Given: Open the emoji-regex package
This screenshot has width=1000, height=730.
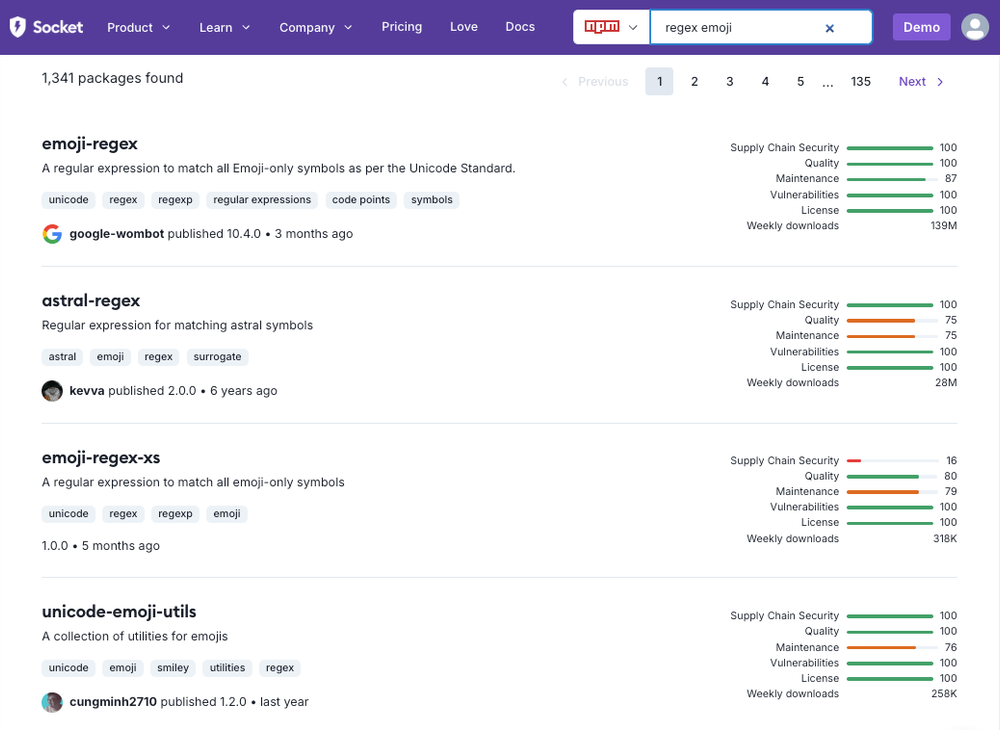Looking at the screenshot, I should coord(89,144).
